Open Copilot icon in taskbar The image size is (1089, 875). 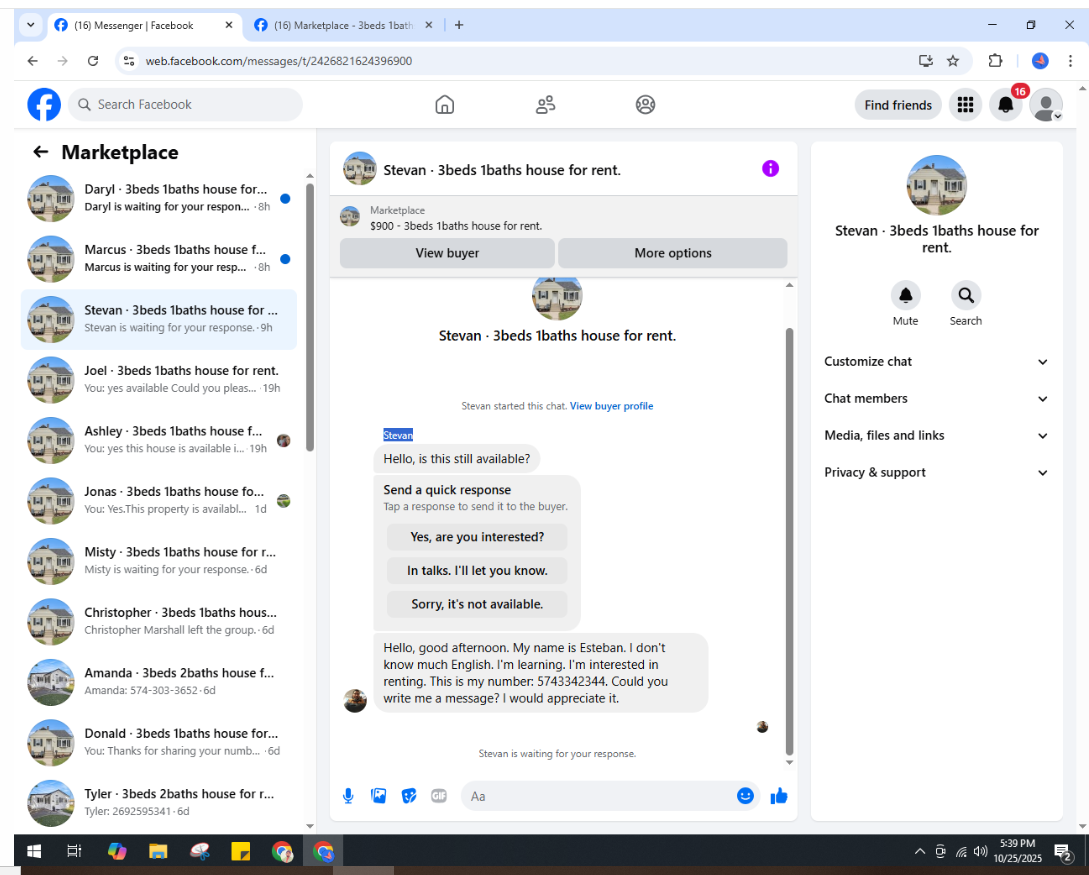click(x=117, y=851)
